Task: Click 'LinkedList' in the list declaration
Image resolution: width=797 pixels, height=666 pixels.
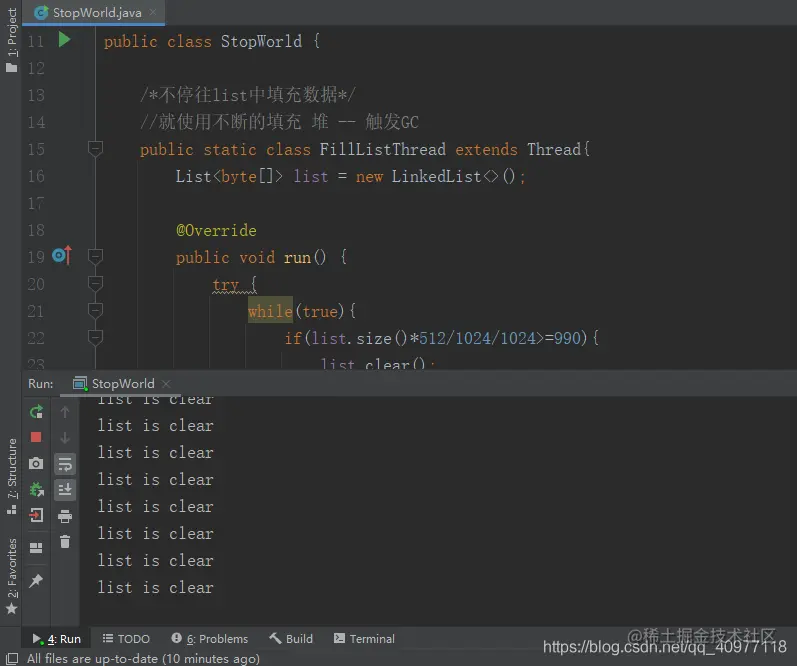Action: coord(436,176)
